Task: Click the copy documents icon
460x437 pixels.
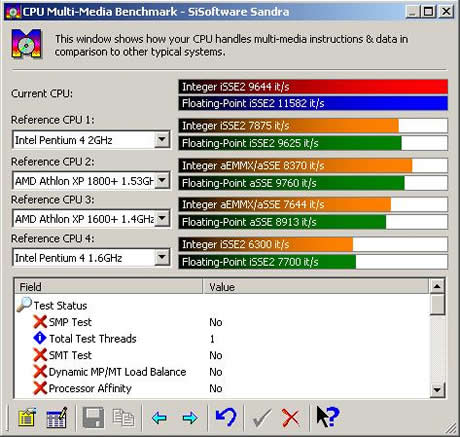Action: click(123, 417)
